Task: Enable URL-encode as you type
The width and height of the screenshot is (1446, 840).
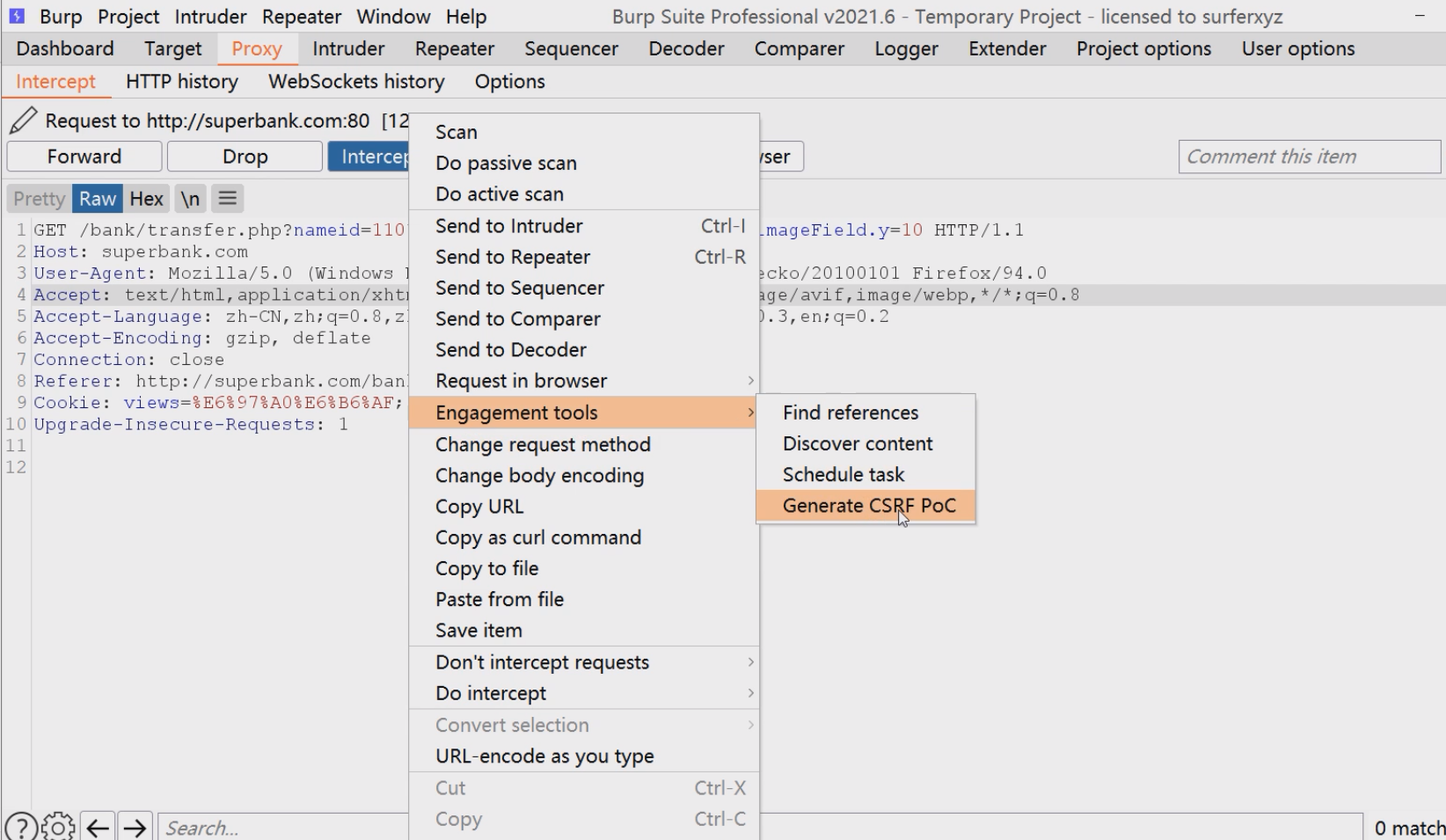Action: (584, 756)
